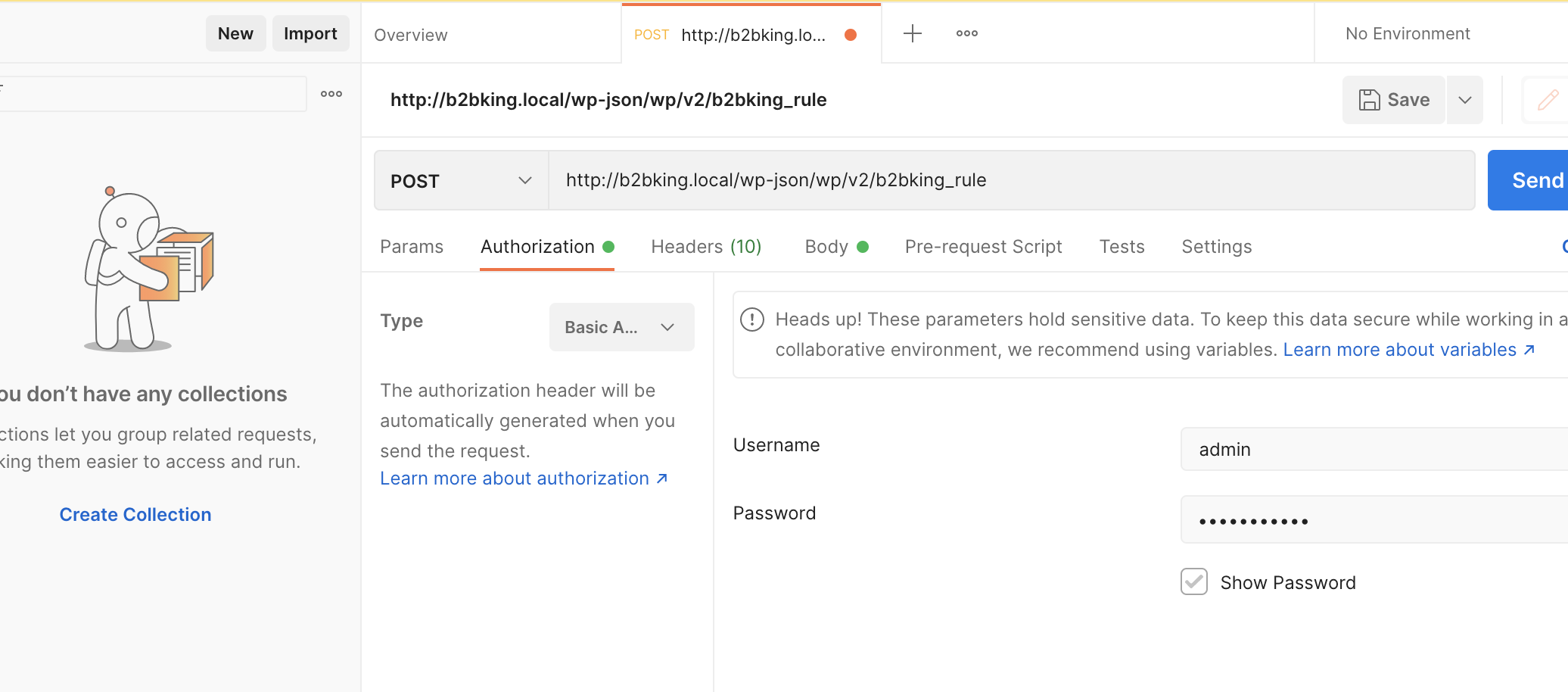Open the POST method dropdown
The image size is (1568, 692).
coord(462,180)
